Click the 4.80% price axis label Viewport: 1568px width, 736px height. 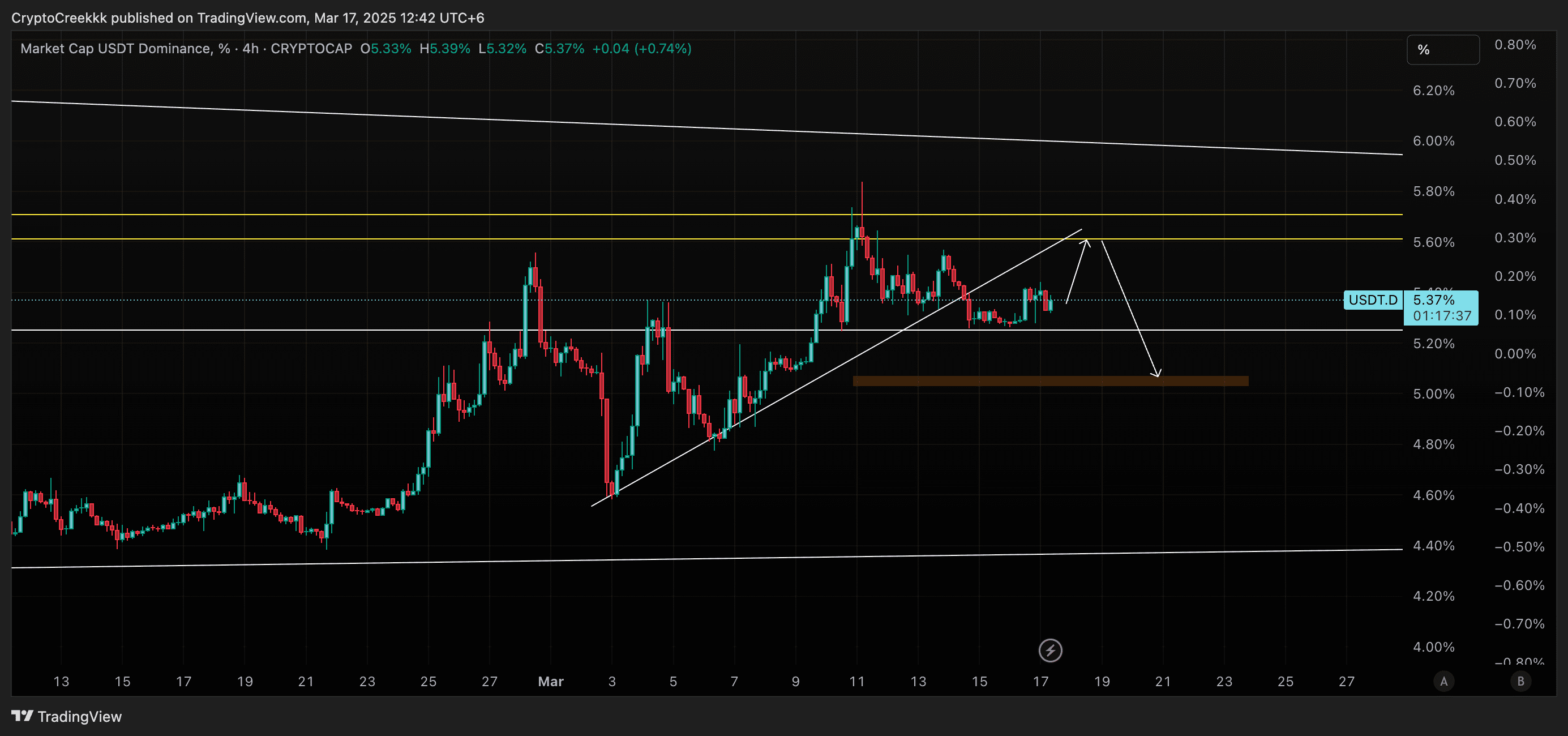click(1433, 445)
